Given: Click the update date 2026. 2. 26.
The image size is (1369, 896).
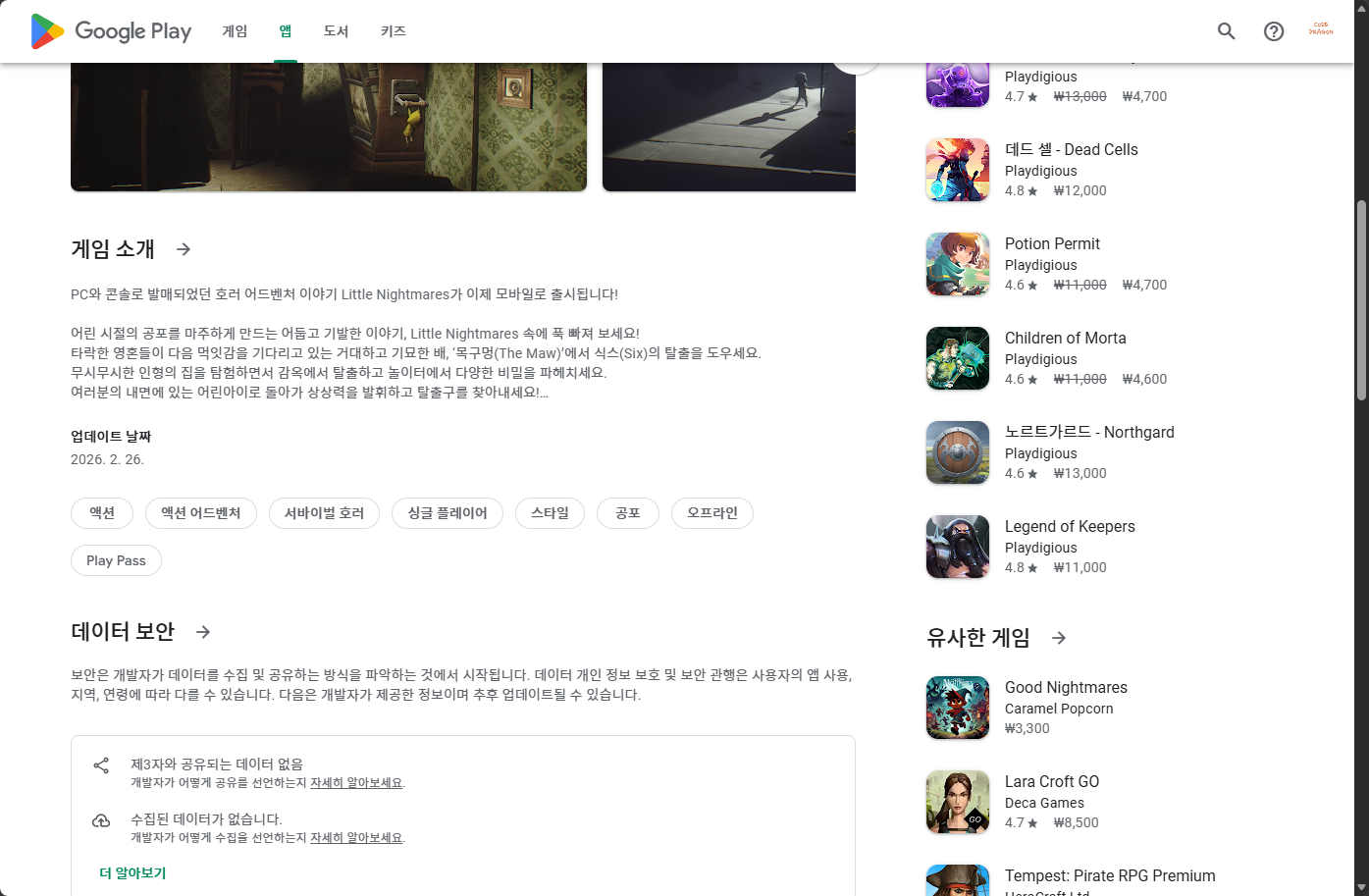Looking at the screenshot, I should pos(107,459).
